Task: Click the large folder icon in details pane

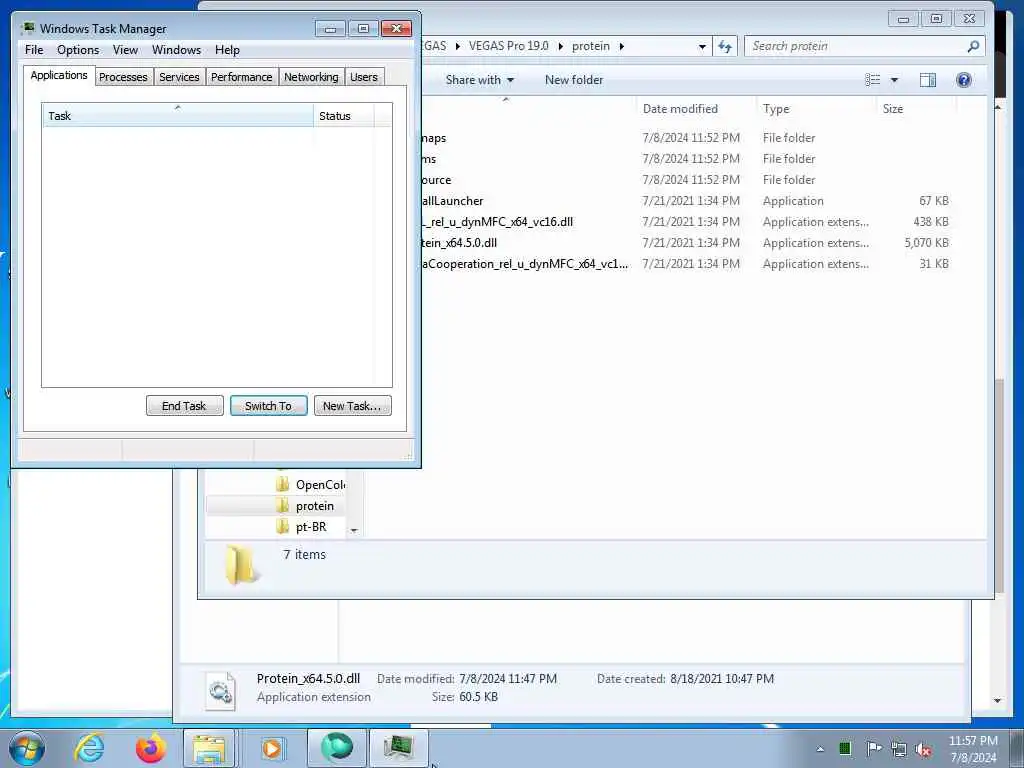Action: click(x=243, y=566)
